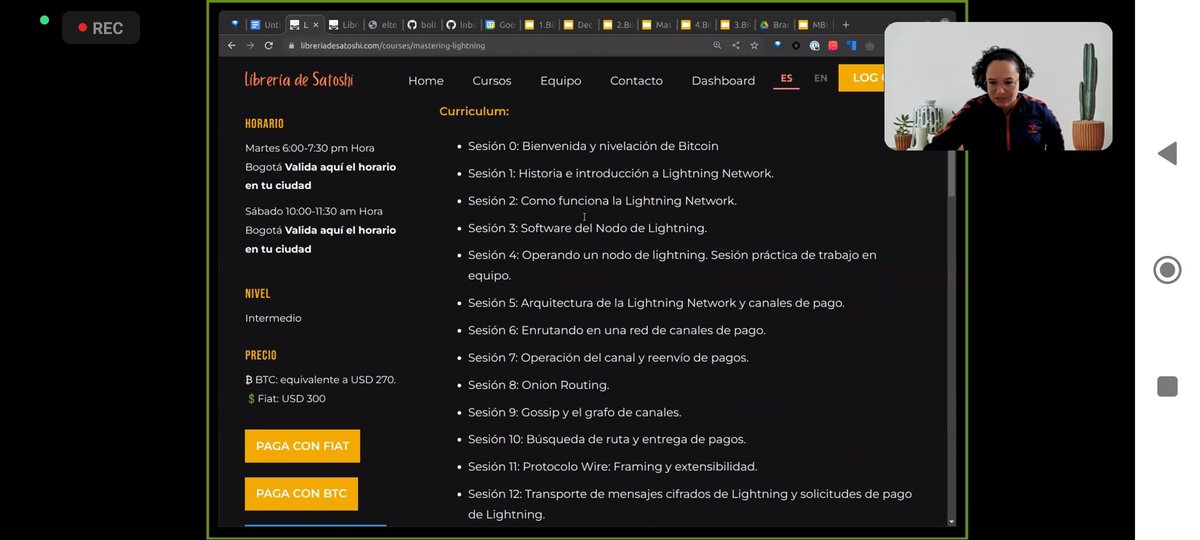Click the browser back arrow
The height and width of the screenshot is (540, 1200).
point(232,45)
